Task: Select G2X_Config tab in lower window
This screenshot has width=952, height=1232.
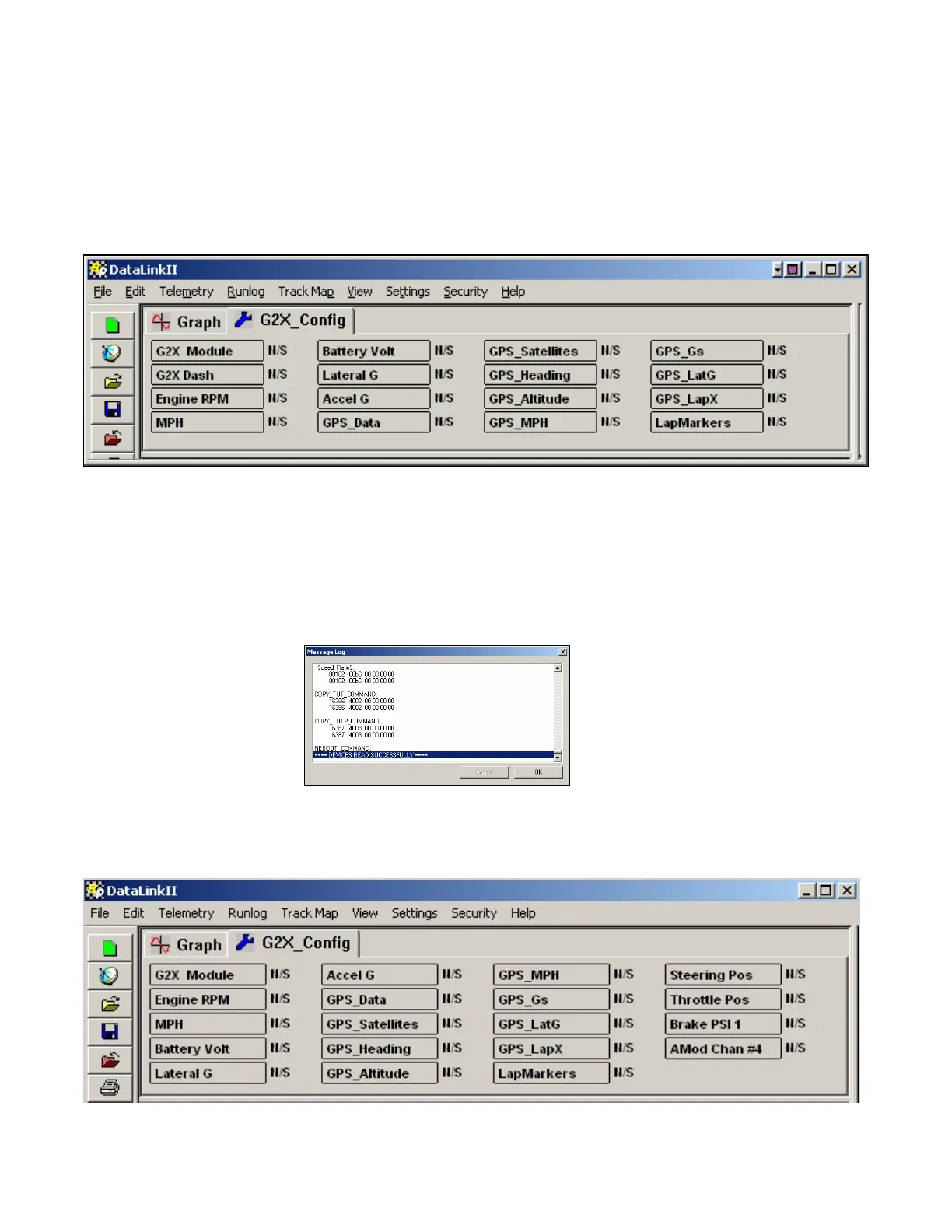Action: click(294, 943)
